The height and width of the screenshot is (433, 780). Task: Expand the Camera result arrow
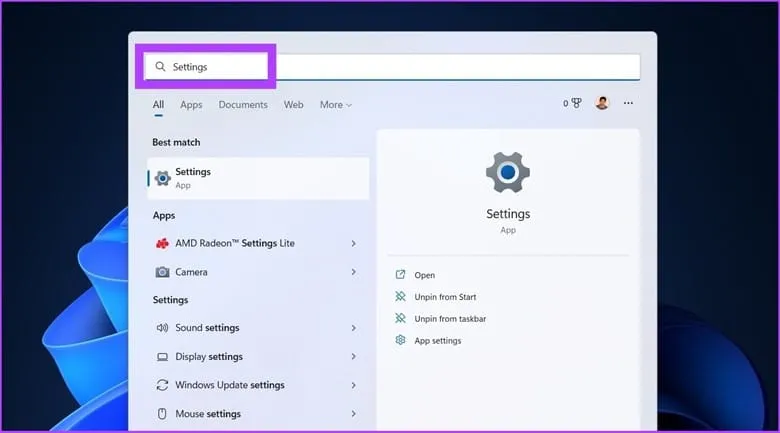pos(353,272)
